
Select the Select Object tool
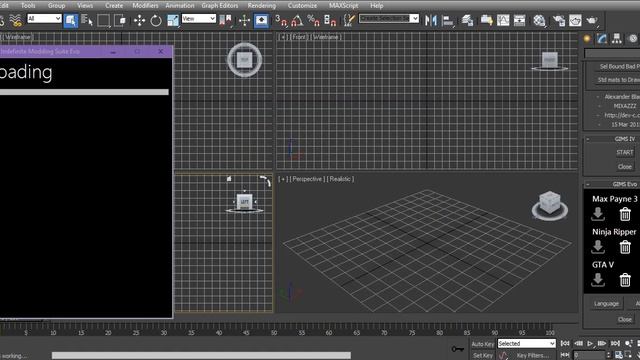tap(71, 20)
